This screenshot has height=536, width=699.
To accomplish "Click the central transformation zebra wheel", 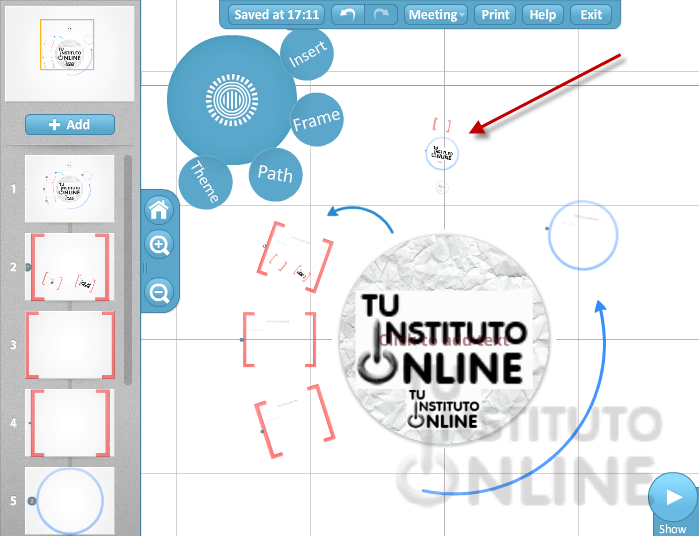I will pos(232,99).
